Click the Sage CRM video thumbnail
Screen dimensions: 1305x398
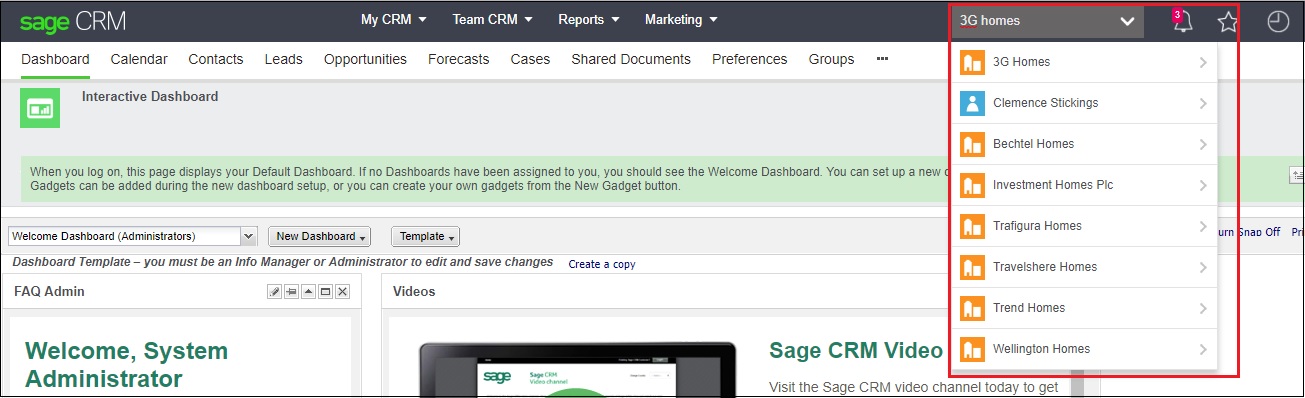point(578,369)
